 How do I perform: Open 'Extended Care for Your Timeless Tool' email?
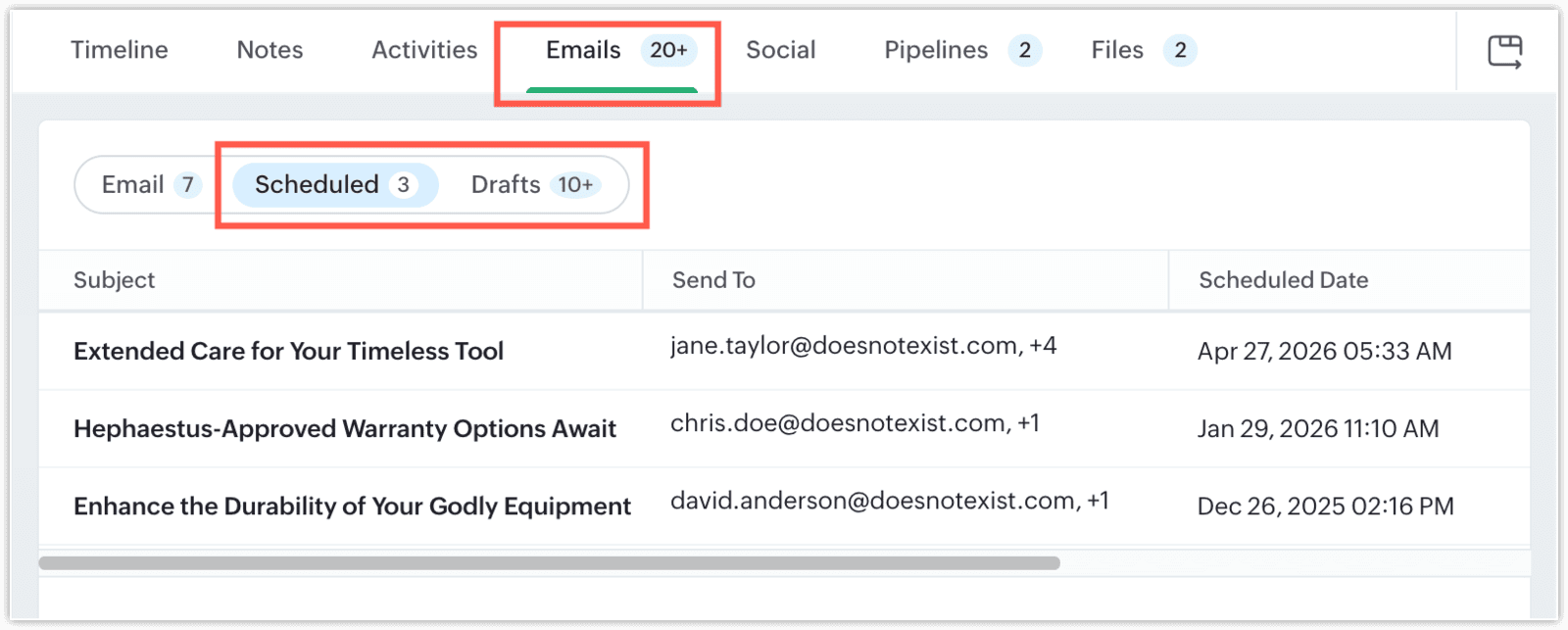[x=288, y=351]
